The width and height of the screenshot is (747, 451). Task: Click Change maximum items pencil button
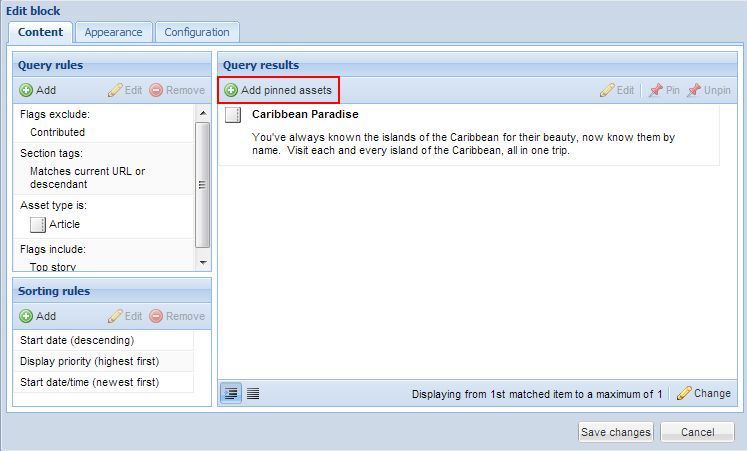[x=704, y=393]
